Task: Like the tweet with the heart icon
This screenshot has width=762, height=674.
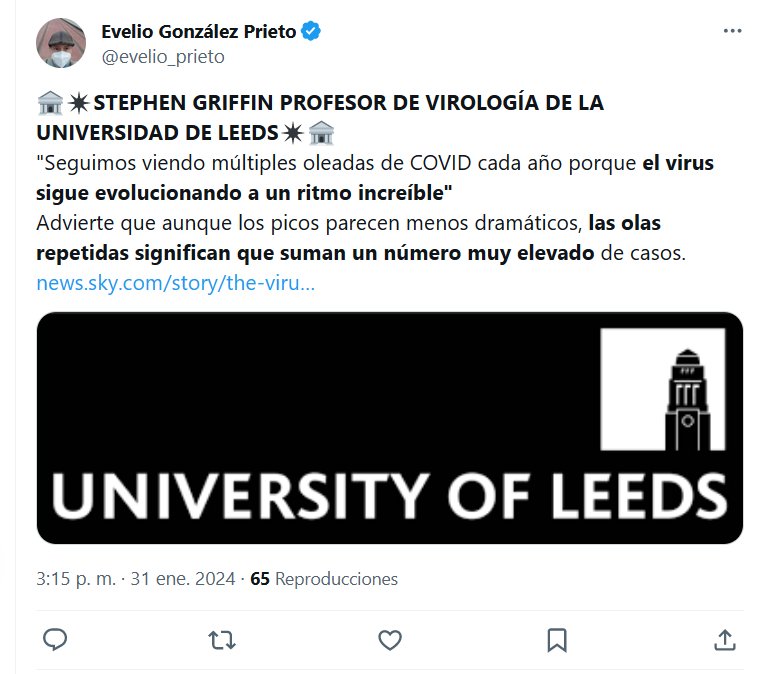Action: click(x=390, y=639)
